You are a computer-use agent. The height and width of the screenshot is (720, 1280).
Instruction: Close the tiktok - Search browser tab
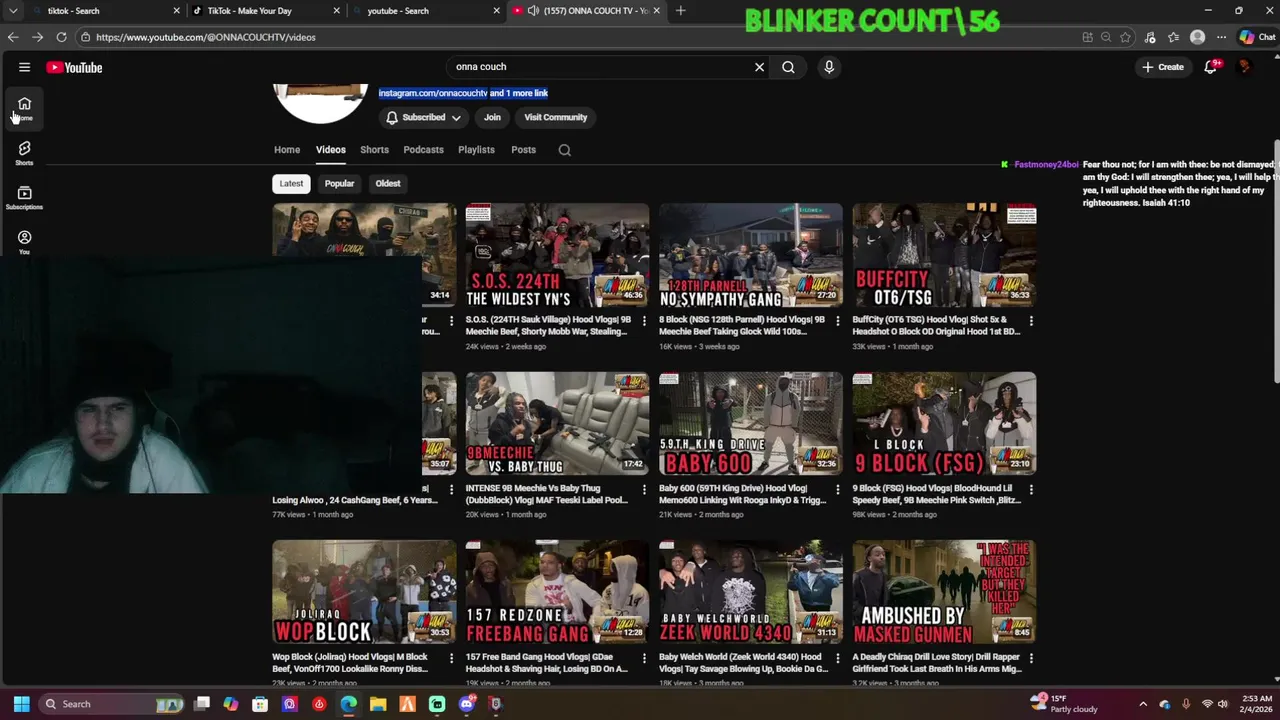(x=177, y=11)
